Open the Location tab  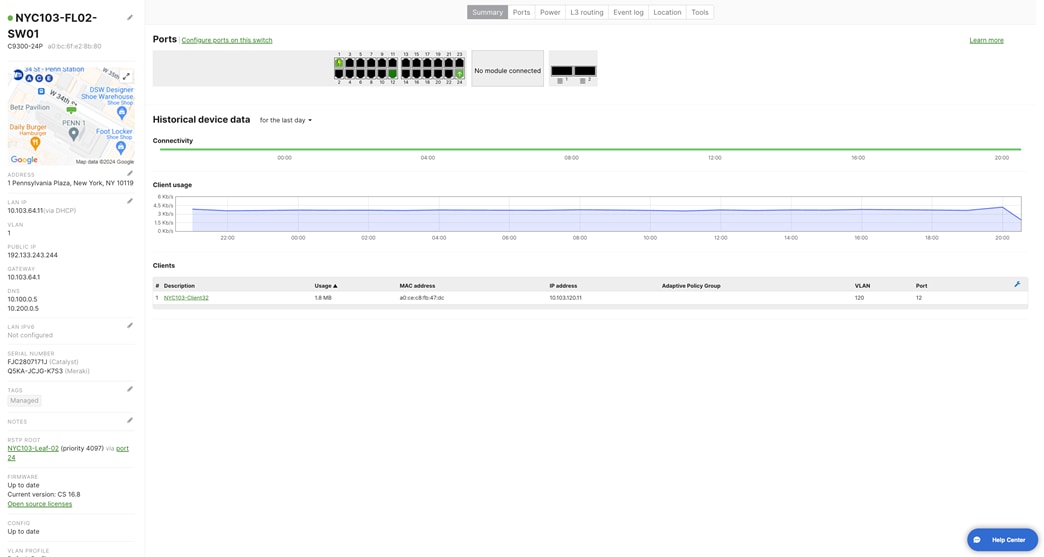coord(667,12)
